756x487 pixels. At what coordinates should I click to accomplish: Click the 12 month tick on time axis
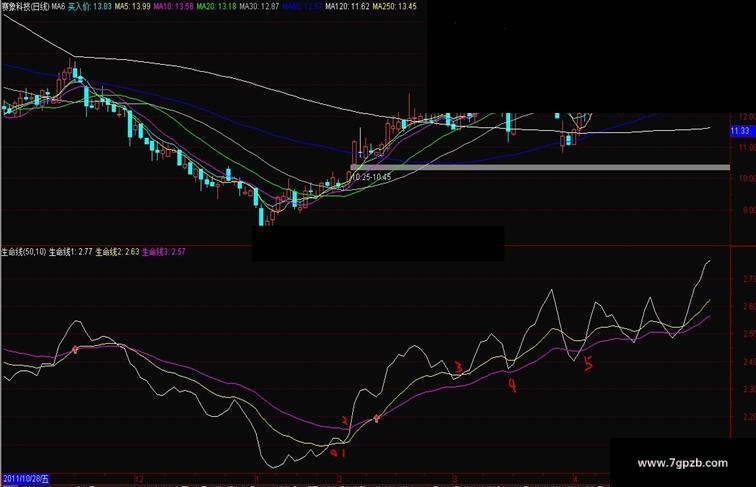(139, 479)
